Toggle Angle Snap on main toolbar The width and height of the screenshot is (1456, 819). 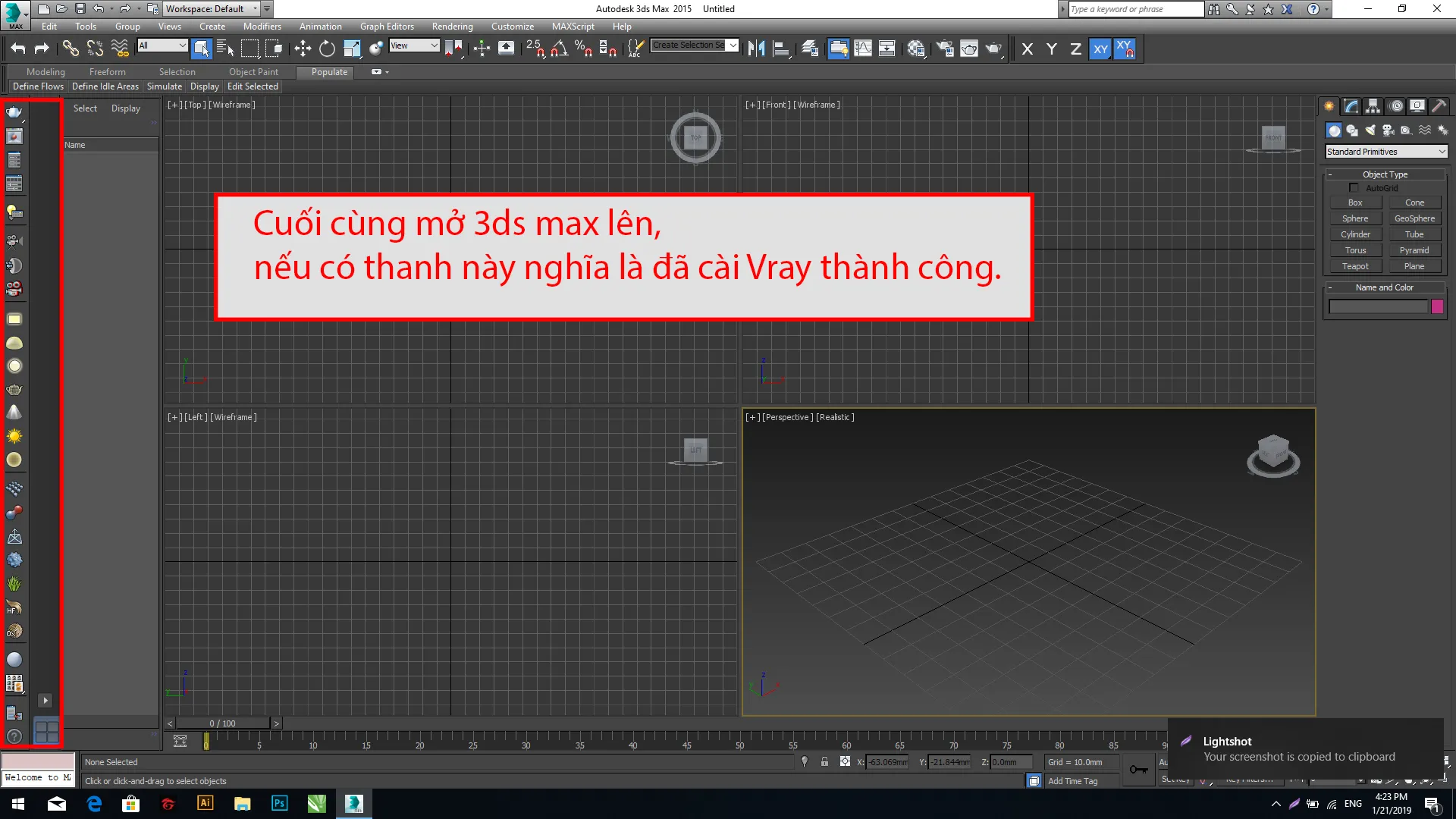point(558,49)
